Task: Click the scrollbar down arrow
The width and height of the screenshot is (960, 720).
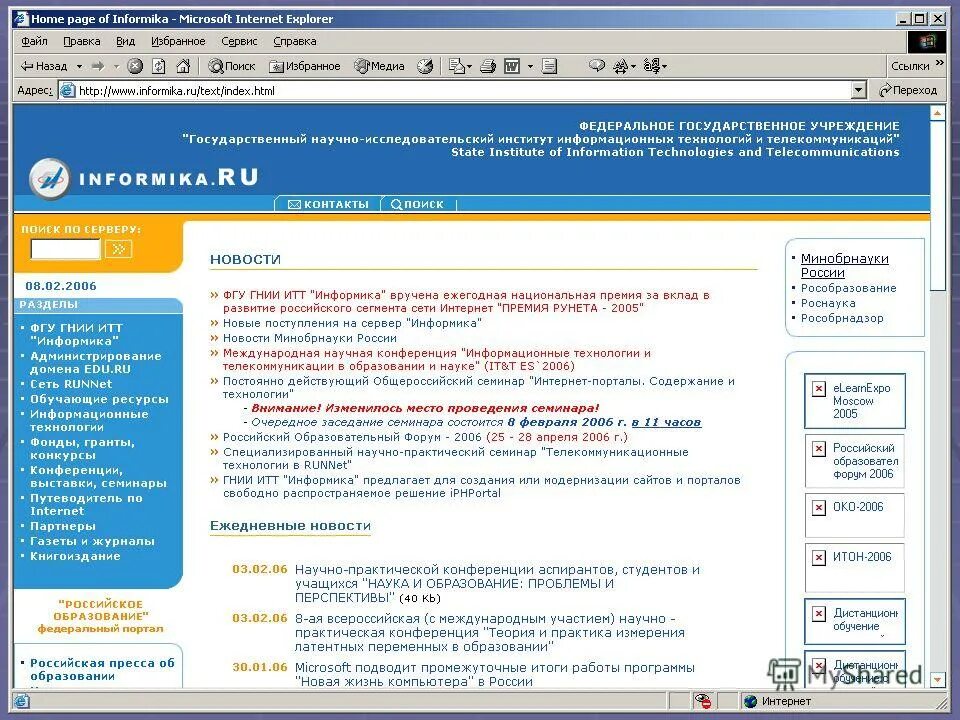Action: point(937,680)
